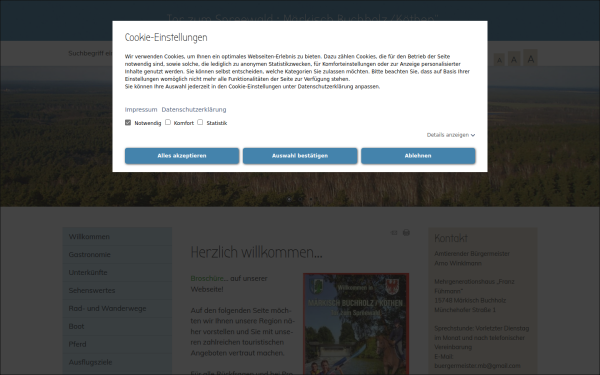Click the print page icon
This screenshot has height=375, width=600.
pos(406,233)
